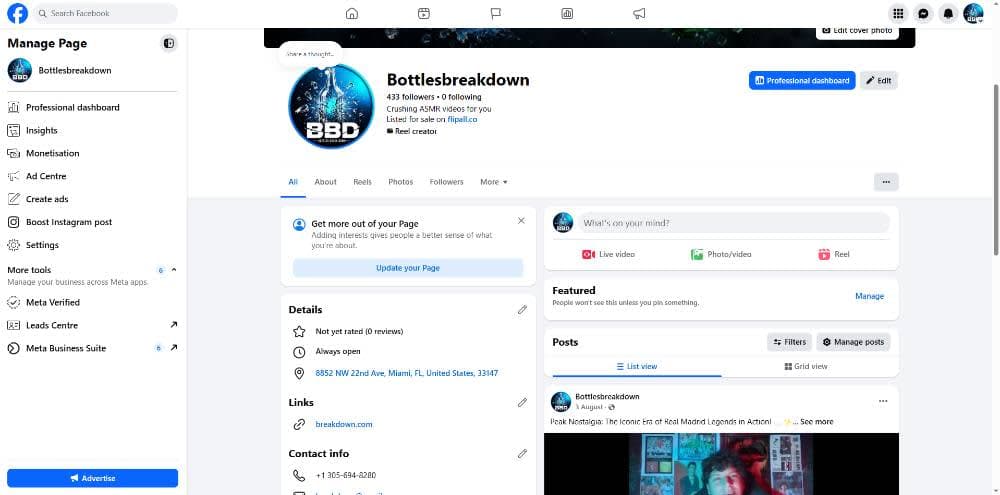Switch to List view tab

(x=636, y=367)
